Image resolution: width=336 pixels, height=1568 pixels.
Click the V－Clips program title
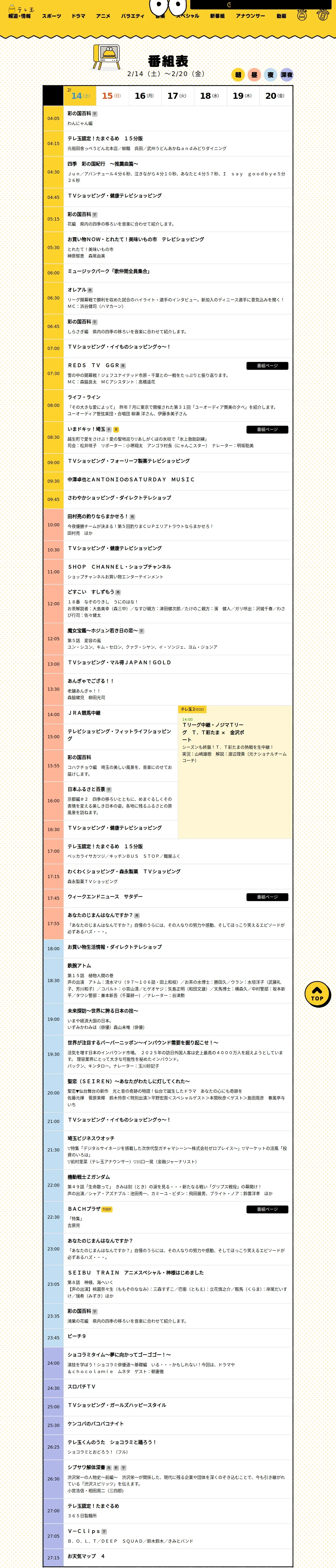(x=83, y=1531)
